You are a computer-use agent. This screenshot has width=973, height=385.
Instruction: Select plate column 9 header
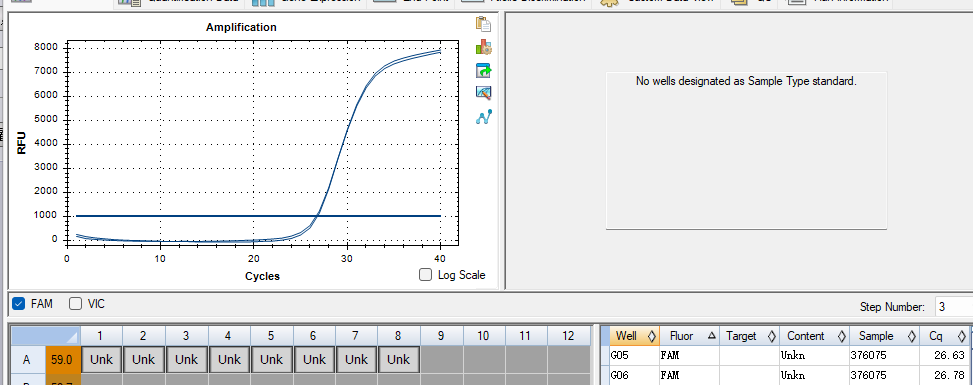tap(441, 336)
